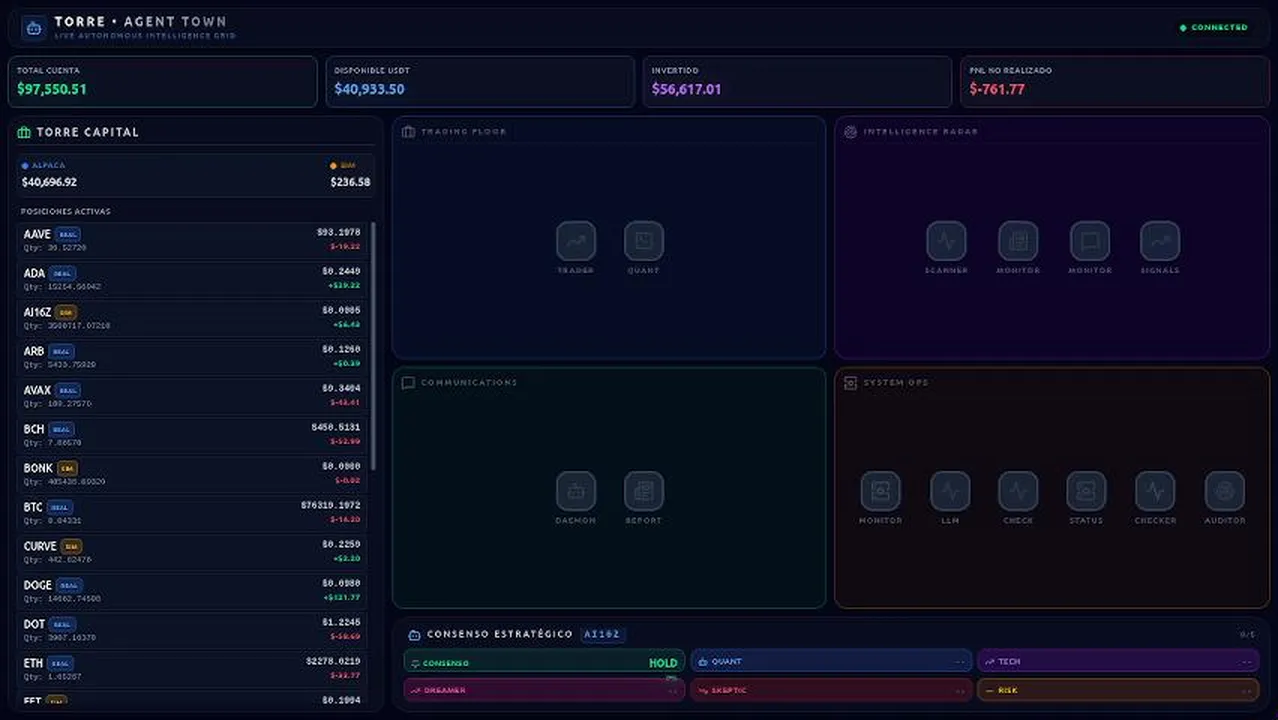Click the Scanner agent icon
This screenshot has height=720, width=1278.
point(946,241)
